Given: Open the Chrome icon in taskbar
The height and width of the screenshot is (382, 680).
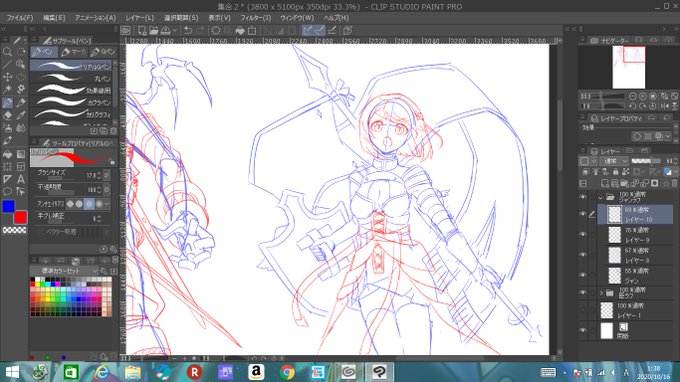Looking at the screenshot, I should click(x=287, y=372).
